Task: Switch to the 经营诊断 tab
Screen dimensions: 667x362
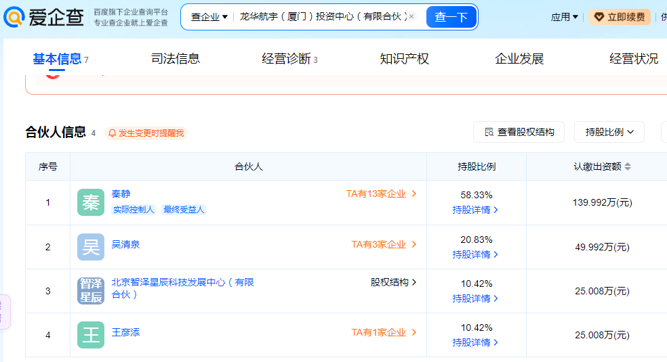Action: tap(286, 59)
